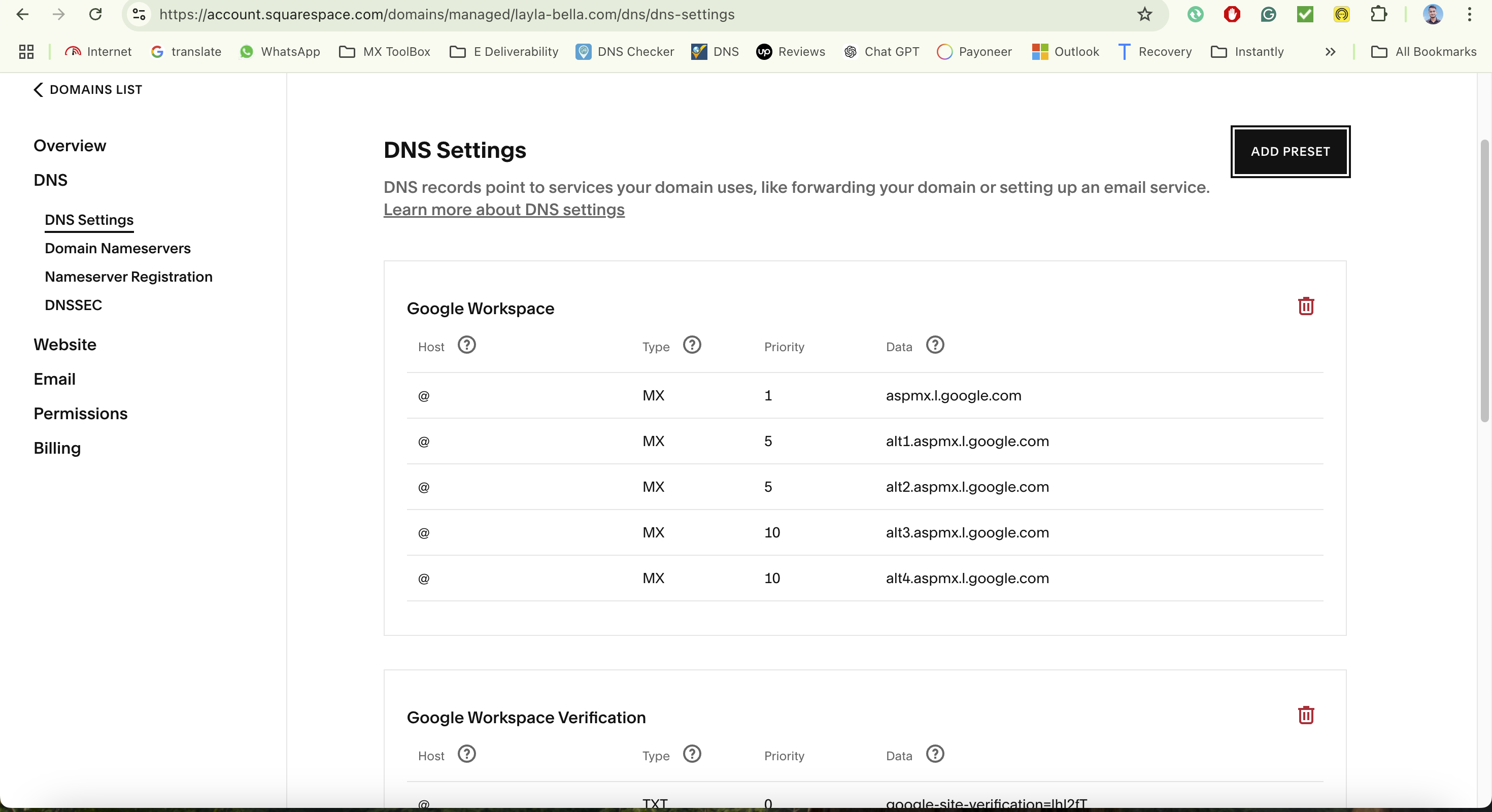Open the Chat GPT bookmark
1492x812 pixels.
coord(881,52)
